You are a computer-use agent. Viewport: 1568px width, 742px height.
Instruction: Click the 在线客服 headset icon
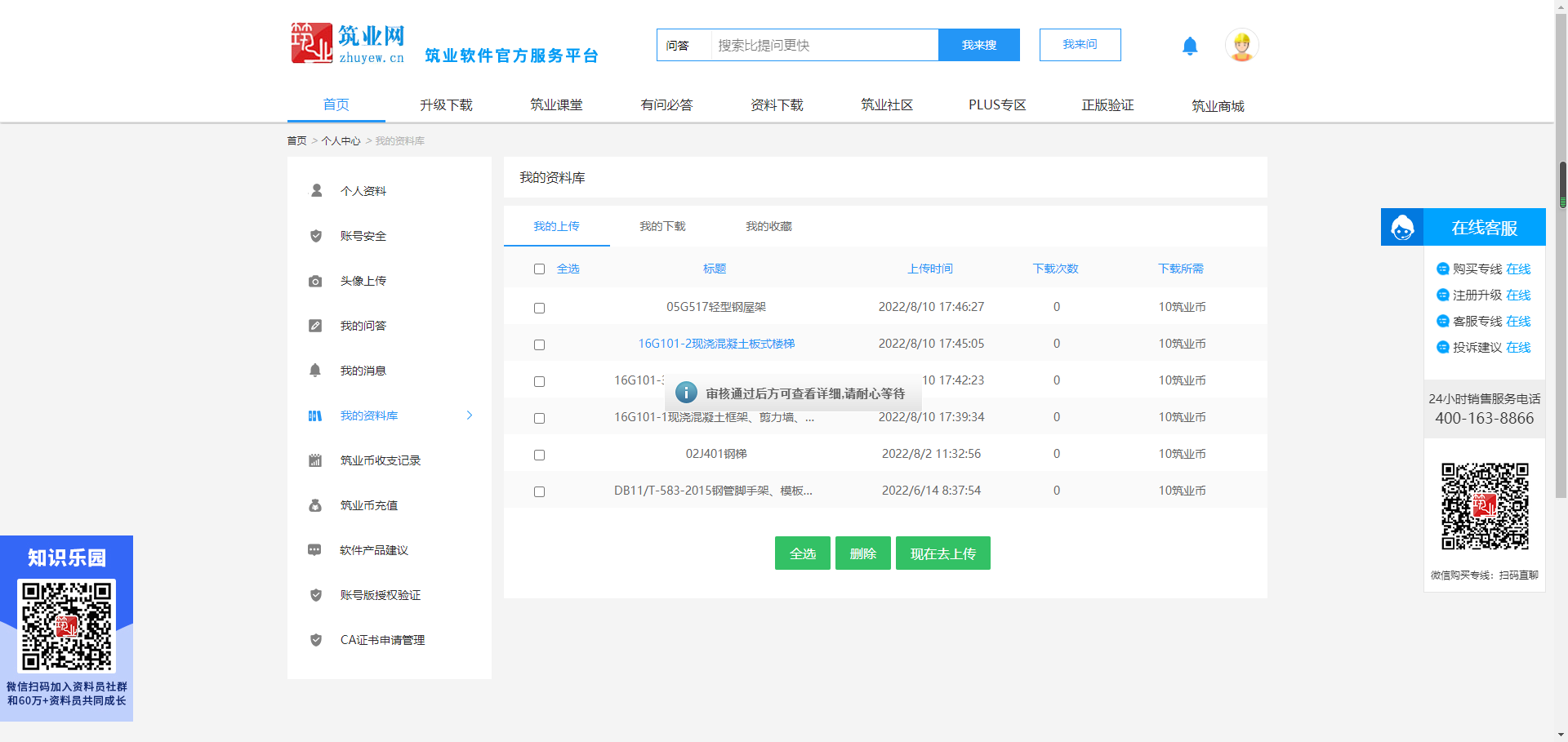1402,228
